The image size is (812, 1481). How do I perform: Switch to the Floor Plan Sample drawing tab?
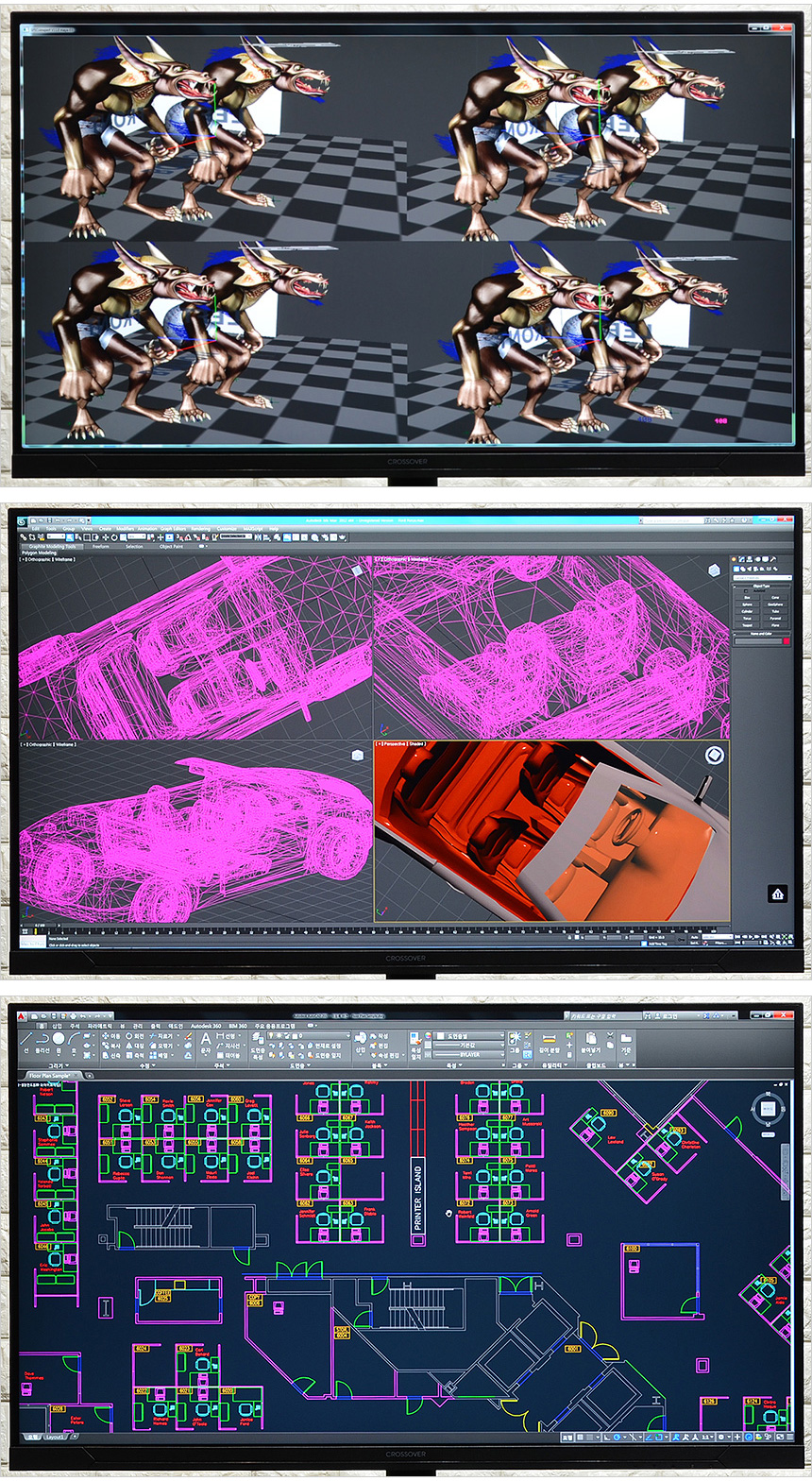click(49, 1075)
